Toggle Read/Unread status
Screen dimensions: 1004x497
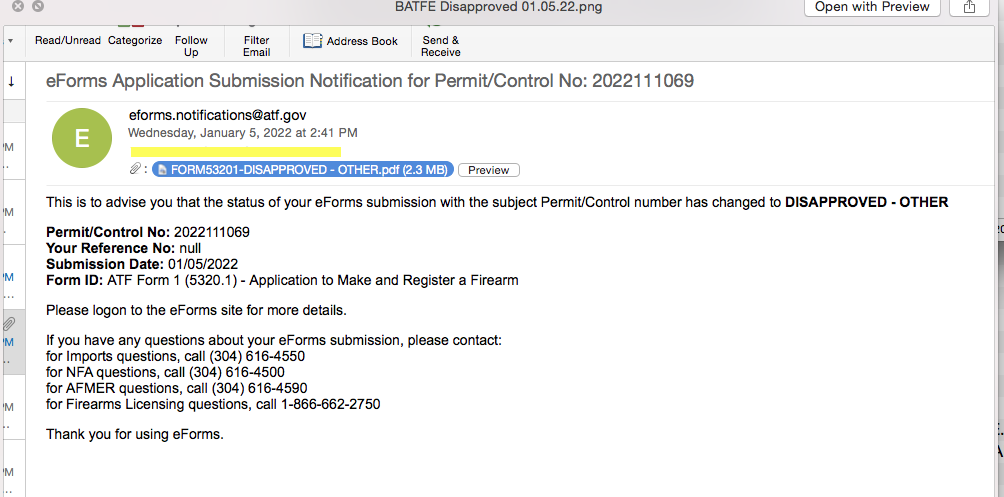[x=68, y=40]
